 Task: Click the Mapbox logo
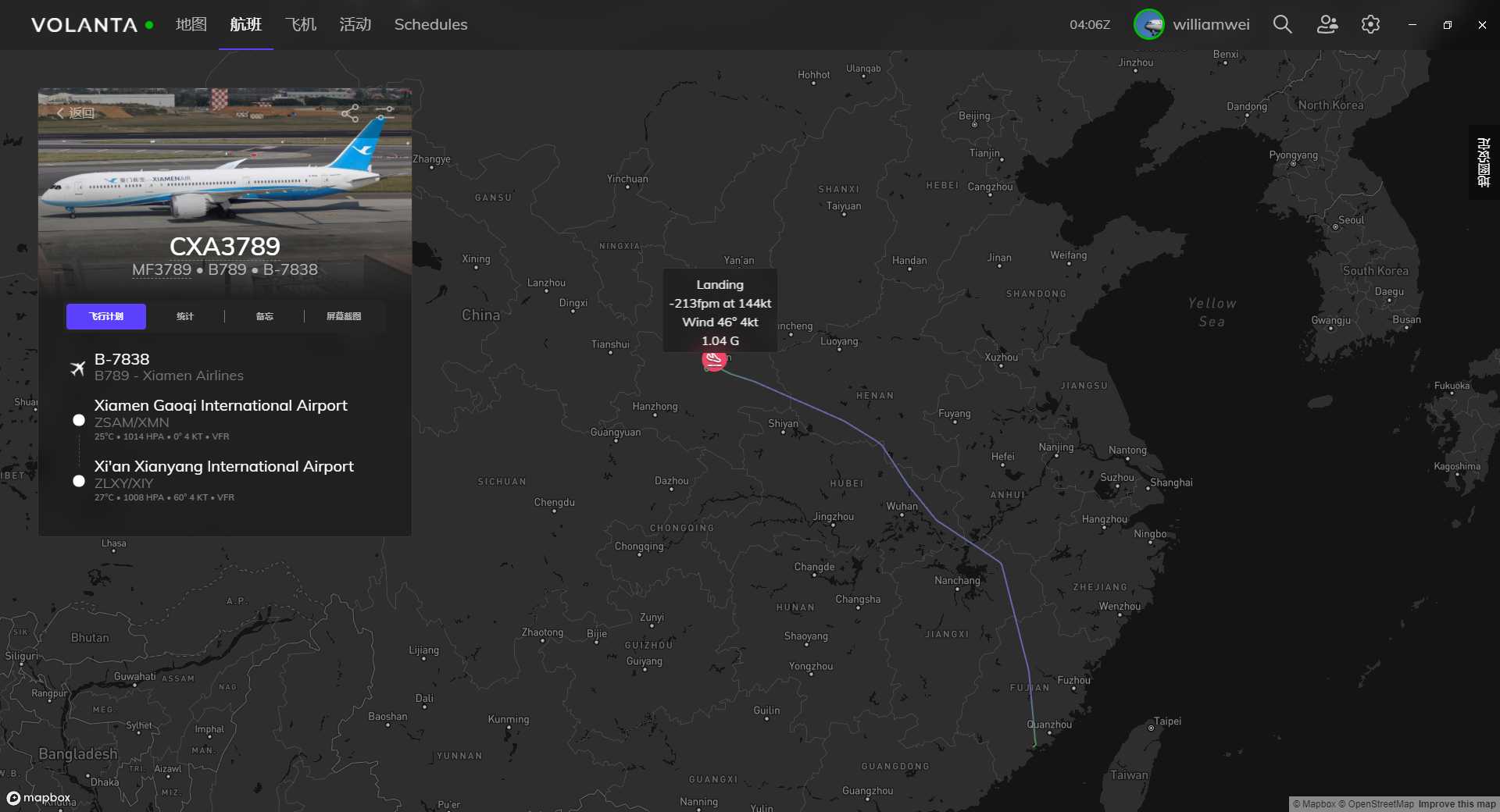[38, 798]
